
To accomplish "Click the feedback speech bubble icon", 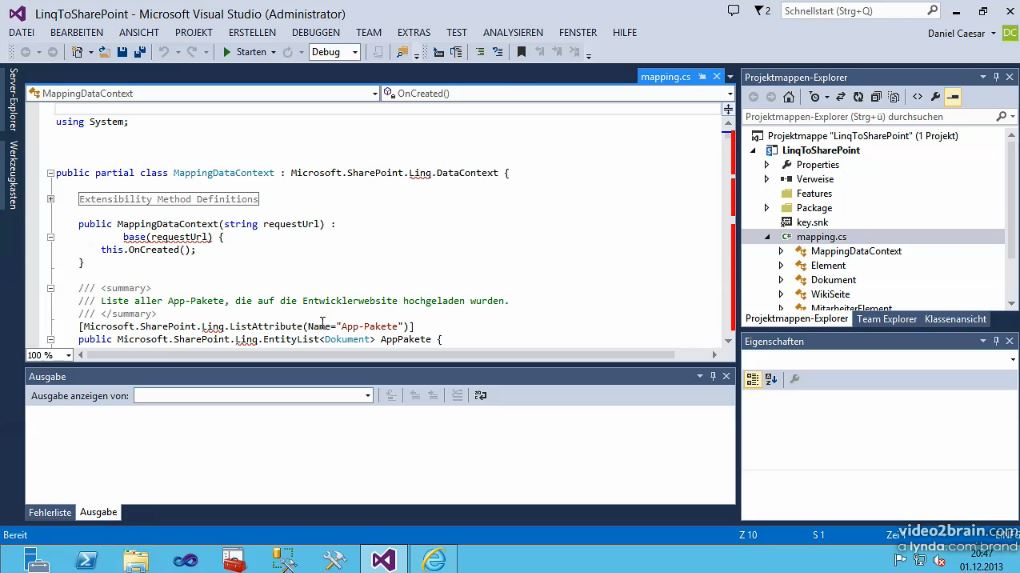I will (x=733, y=11).
